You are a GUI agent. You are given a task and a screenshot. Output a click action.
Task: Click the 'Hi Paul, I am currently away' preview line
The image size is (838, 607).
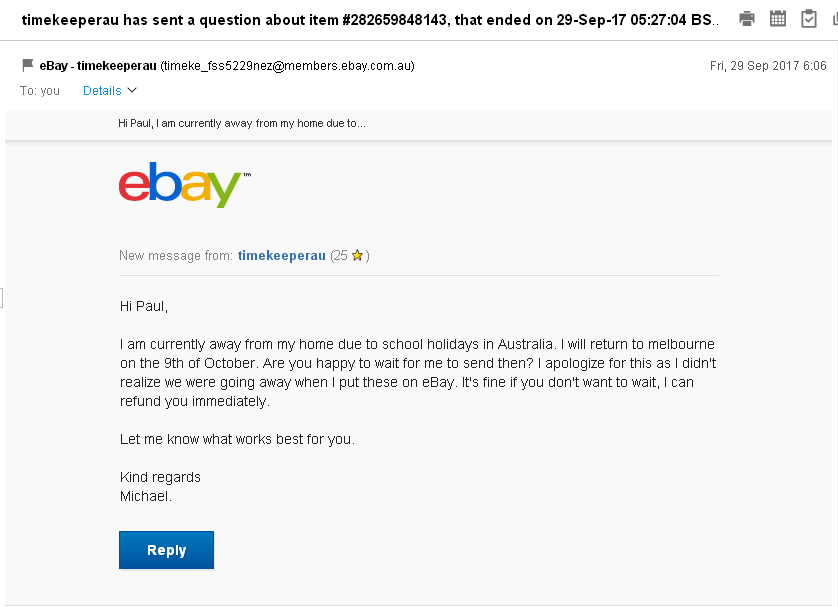pyautogui.click(x=241, y=124)
